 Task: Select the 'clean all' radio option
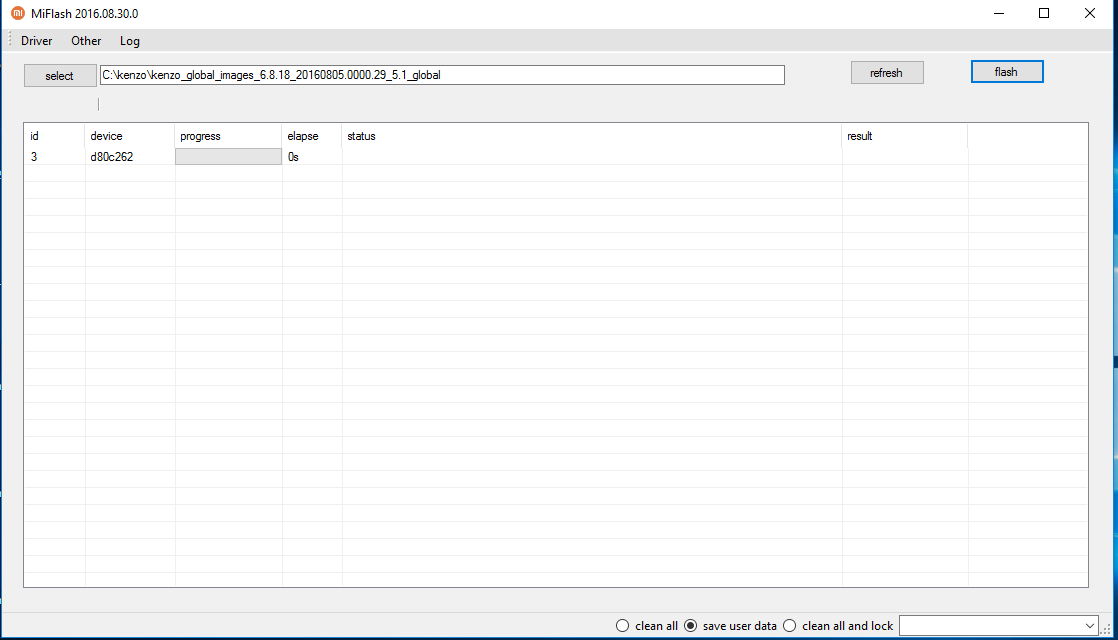(x=647, y=626)
